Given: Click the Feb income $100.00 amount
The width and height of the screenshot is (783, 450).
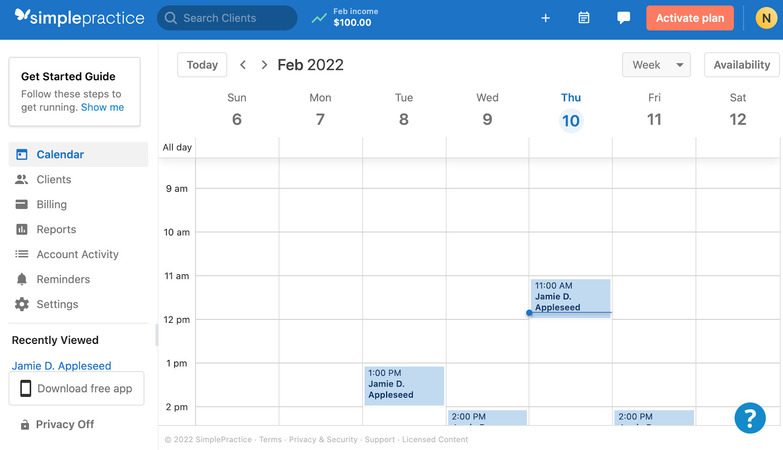Looking at the screenshot, I should (352, 22).
